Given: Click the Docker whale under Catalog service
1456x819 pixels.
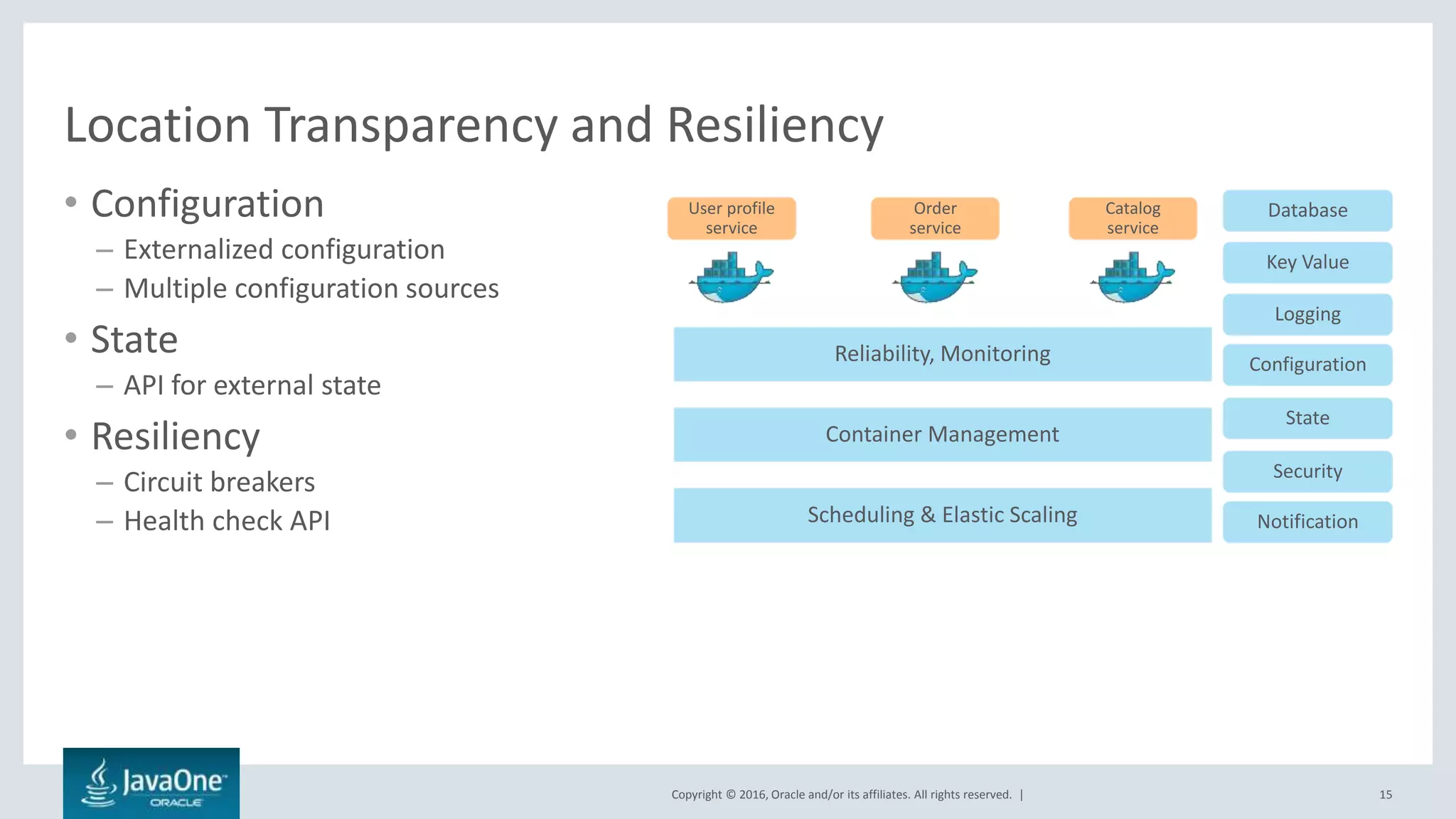Looking at the screenshot, I should click(x=1132, y=278).
